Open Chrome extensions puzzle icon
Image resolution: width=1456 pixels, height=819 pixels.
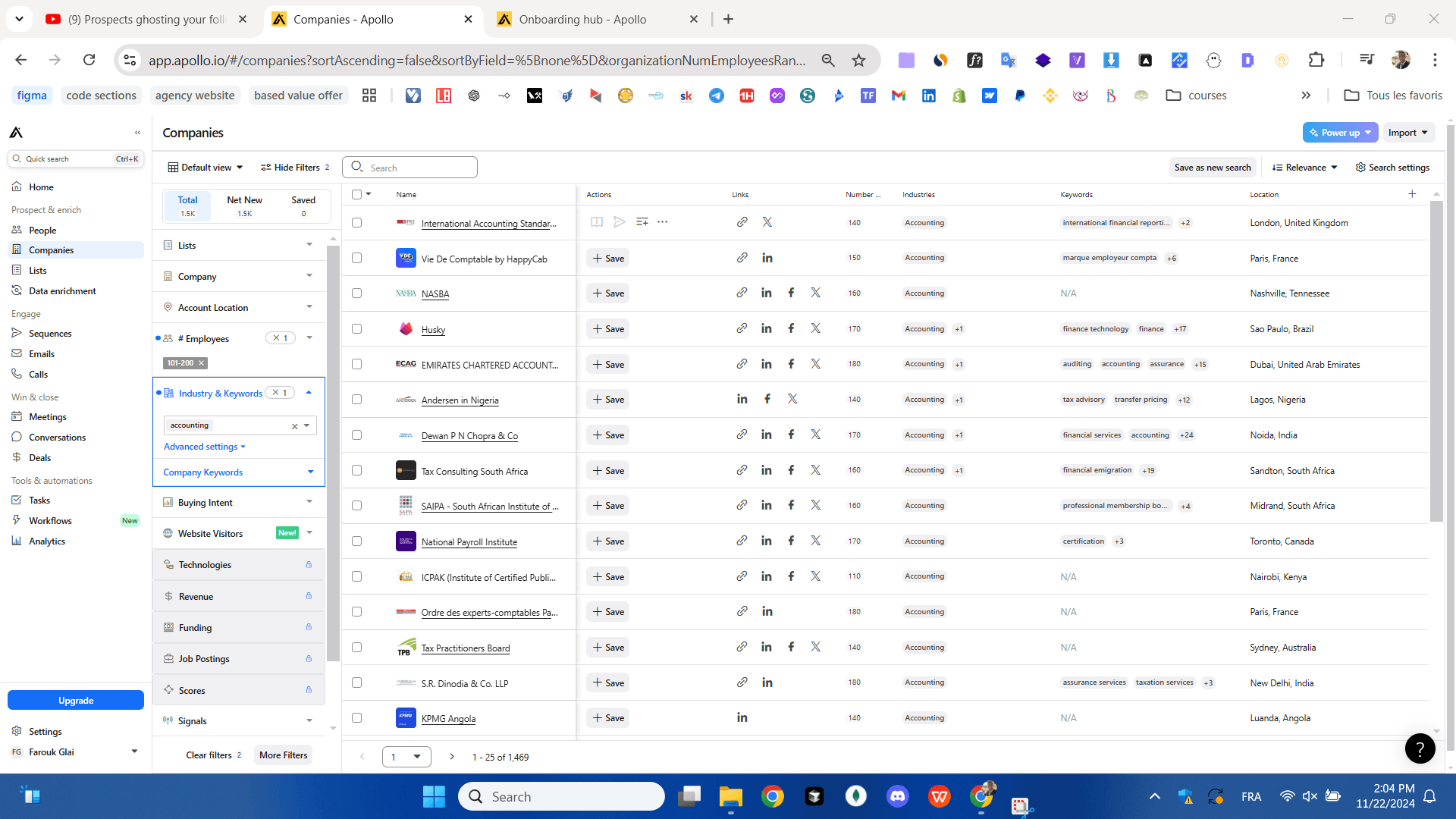point(1316,60)
